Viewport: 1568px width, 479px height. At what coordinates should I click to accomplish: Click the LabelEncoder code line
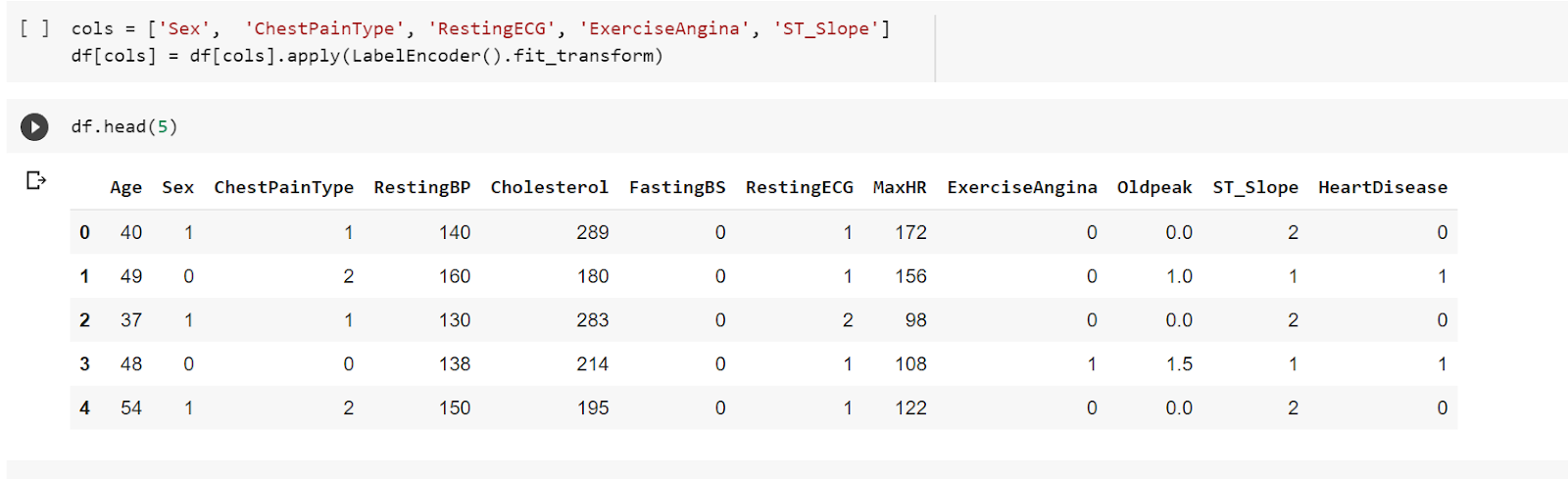(367, 56)
